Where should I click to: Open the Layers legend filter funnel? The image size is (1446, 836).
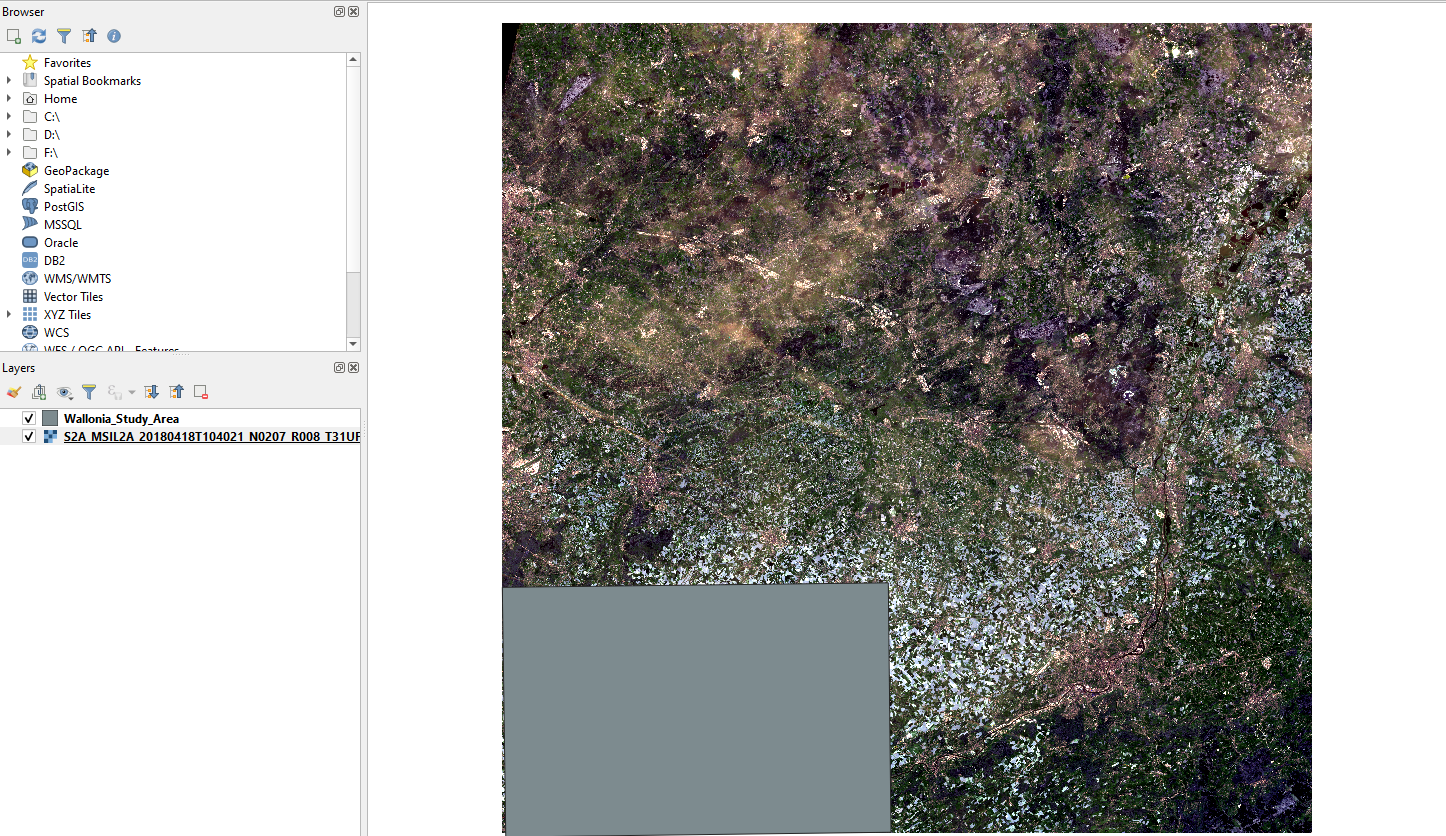tap(89, 392)
